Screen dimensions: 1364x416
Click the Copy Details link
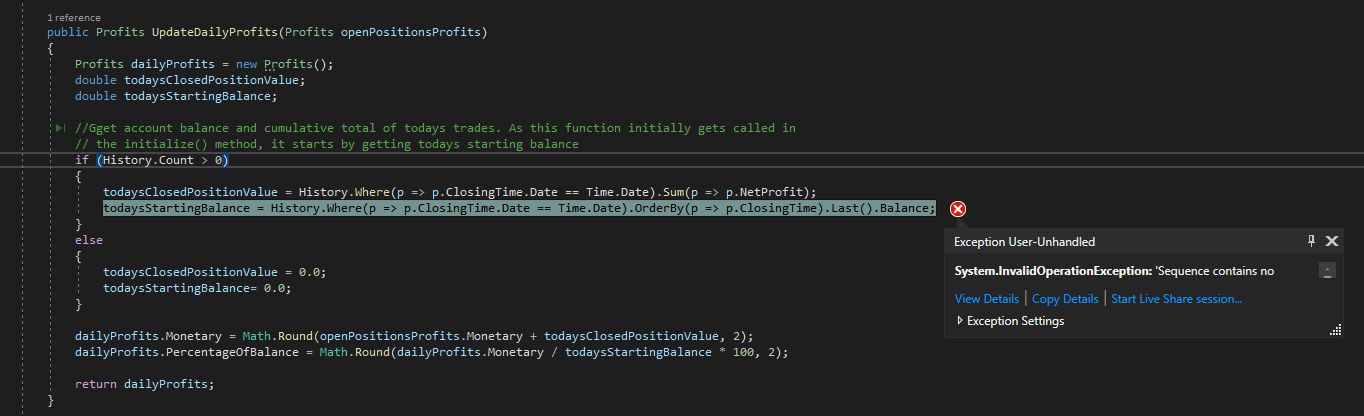[x=1065, y=299]
